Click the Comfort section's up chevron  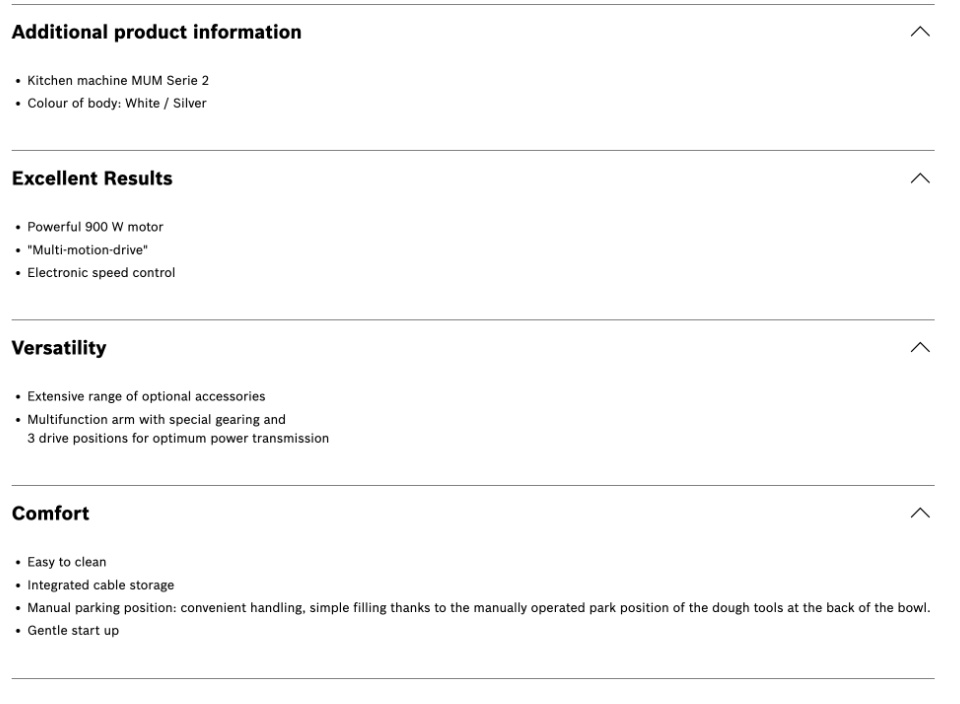[x=920, y=513]
